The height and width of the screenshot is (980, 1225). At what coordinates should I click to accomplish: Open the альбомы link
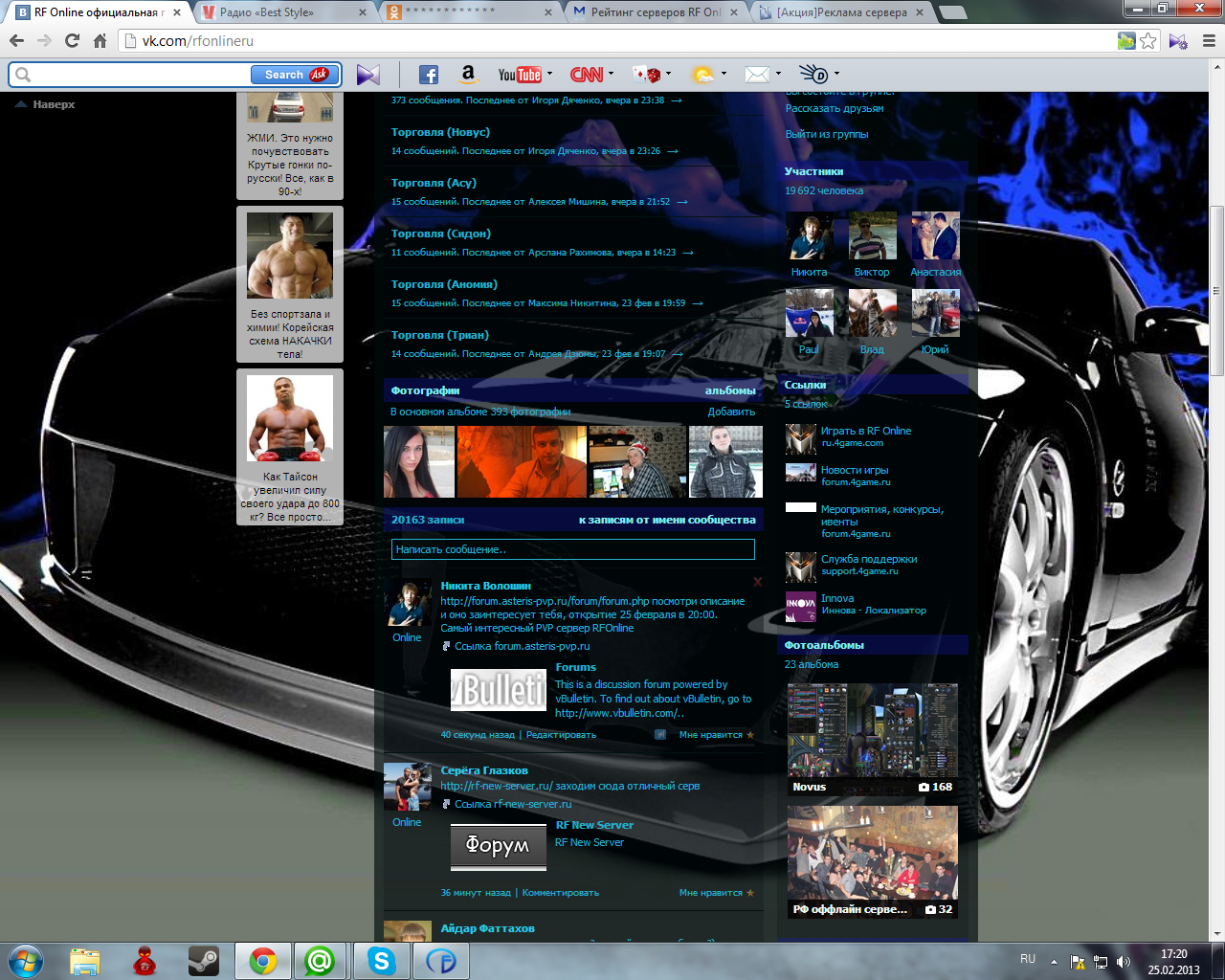click(x=730, y=390)
